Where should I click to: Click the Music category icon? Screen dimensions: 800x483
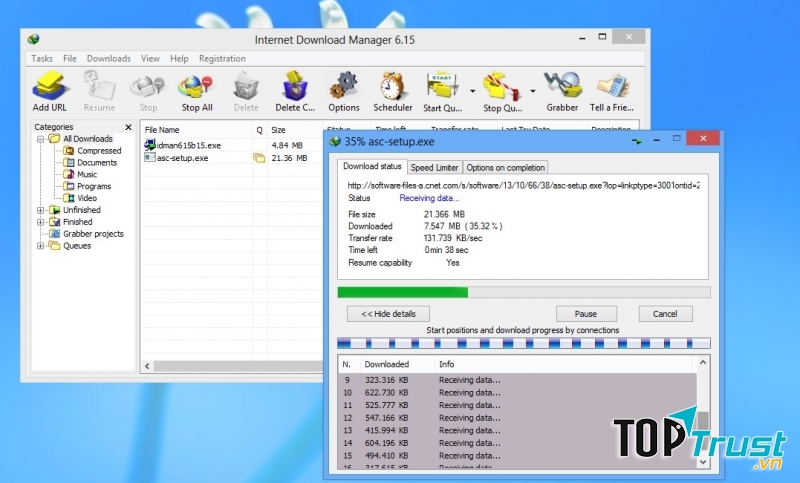point(68,174)
